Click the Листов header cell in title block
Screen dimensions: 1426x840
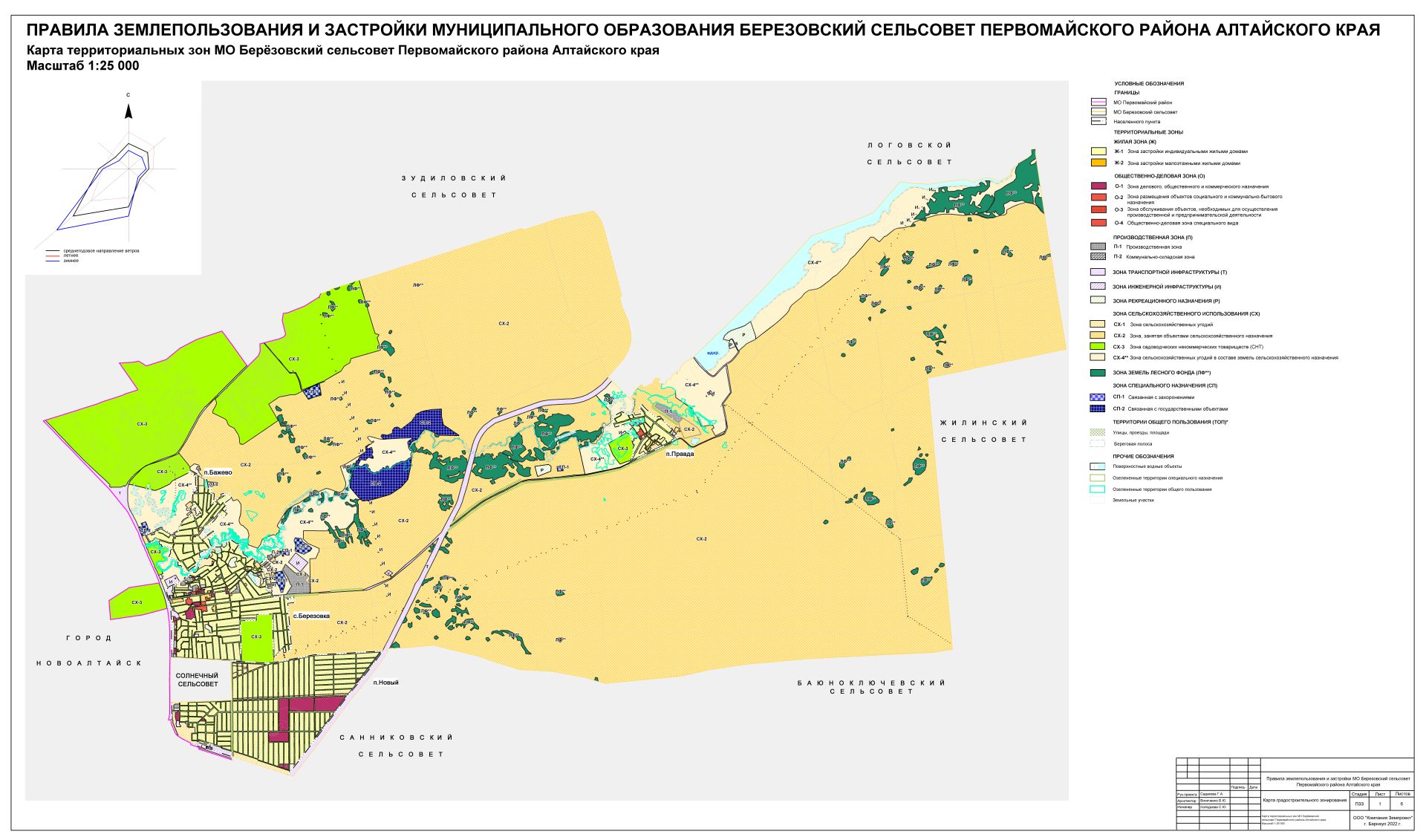[x=1402, y=794]
